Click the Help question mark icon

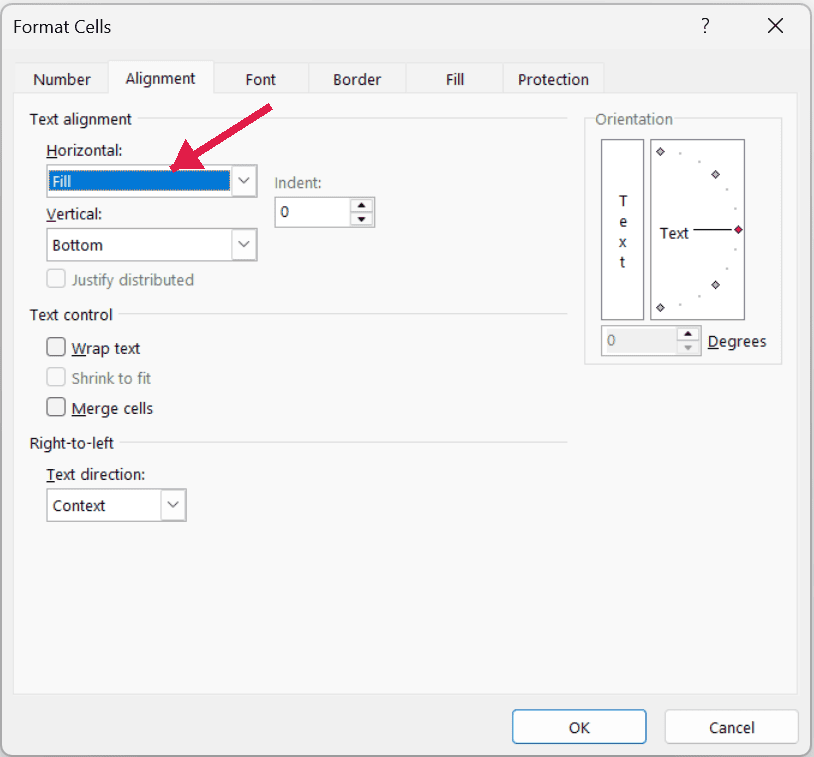[705, 27]
